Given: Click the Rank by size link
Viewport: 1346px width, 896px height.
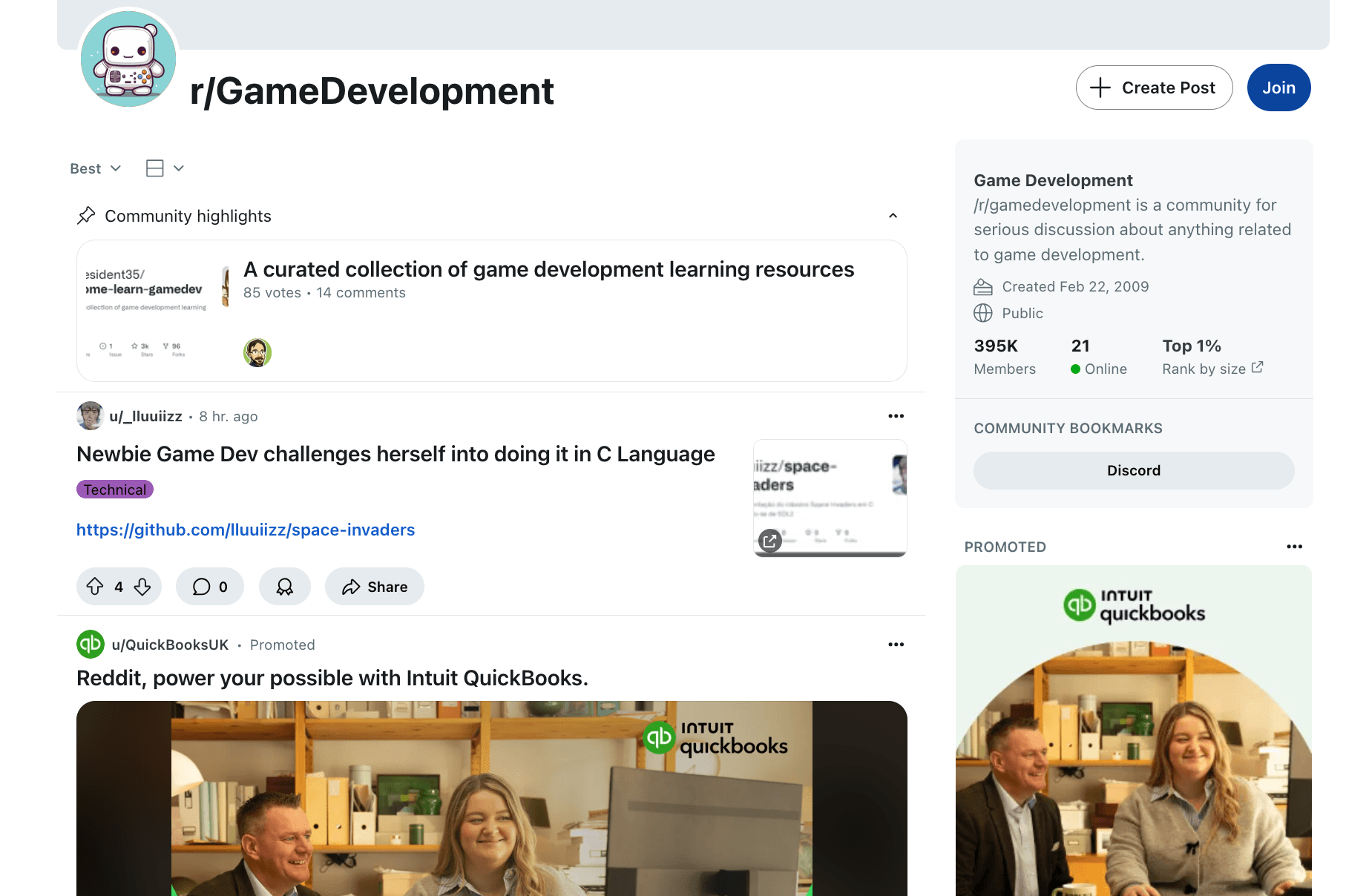Looking at the screenshot, I should pos(1212,369).
